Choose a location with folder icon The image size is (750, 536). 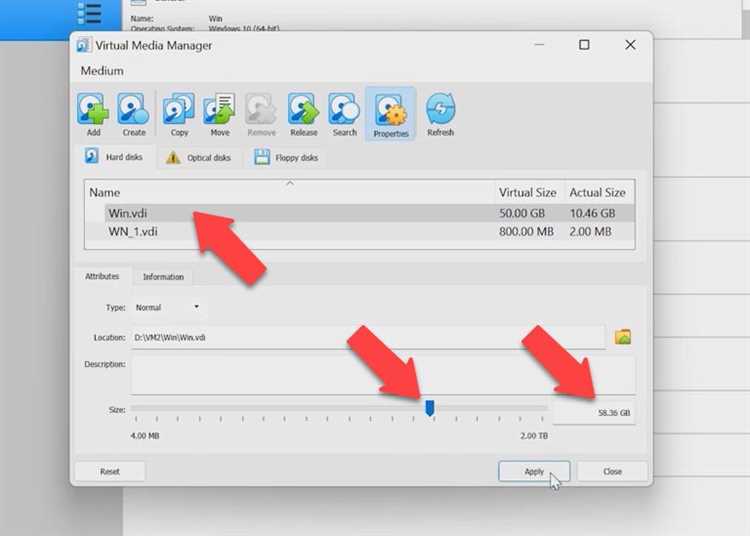pyautogui.click(x=622, y=337)
